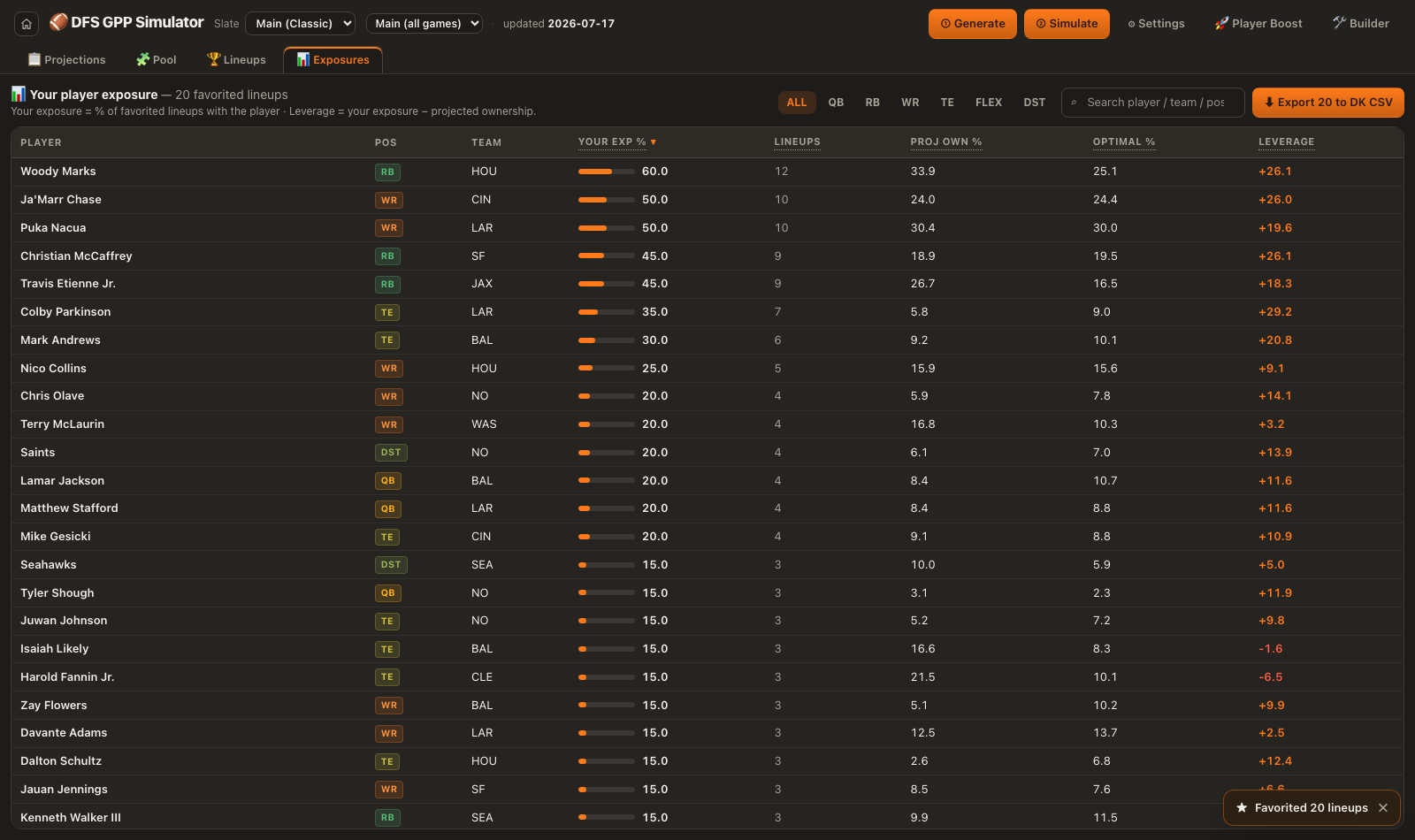
Task: Click DST badge for Seahawks
Action: tap(391, 565)
